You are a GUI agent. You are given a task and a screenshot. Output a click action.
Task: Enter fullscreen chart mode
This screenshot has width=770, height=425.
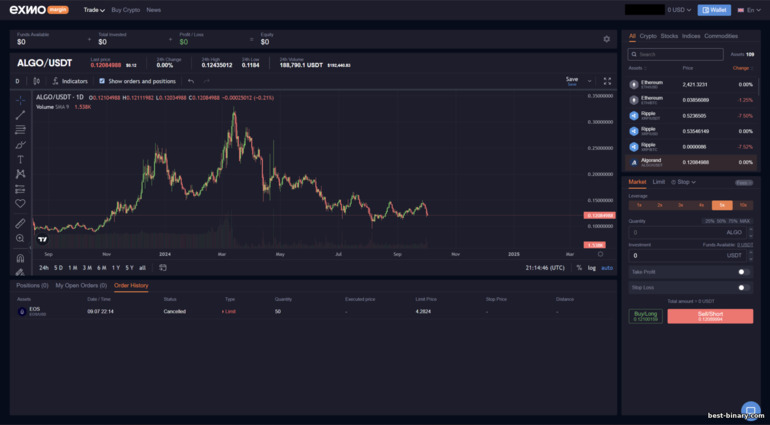click(x=607, y=81)
